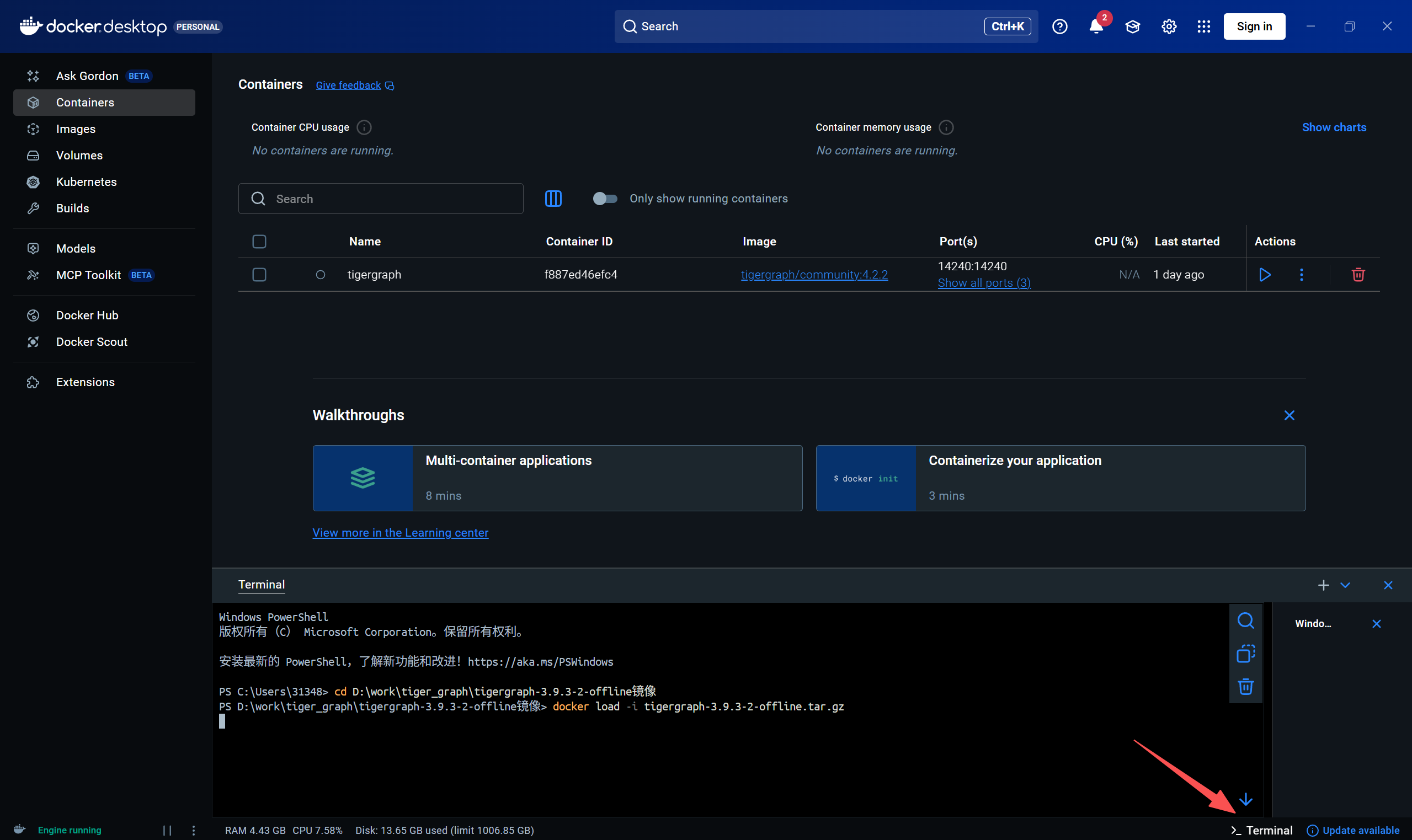Toggle Only show running containers switch
The width and height of the screenshot is (1412, 840).
tap(605, 199)
